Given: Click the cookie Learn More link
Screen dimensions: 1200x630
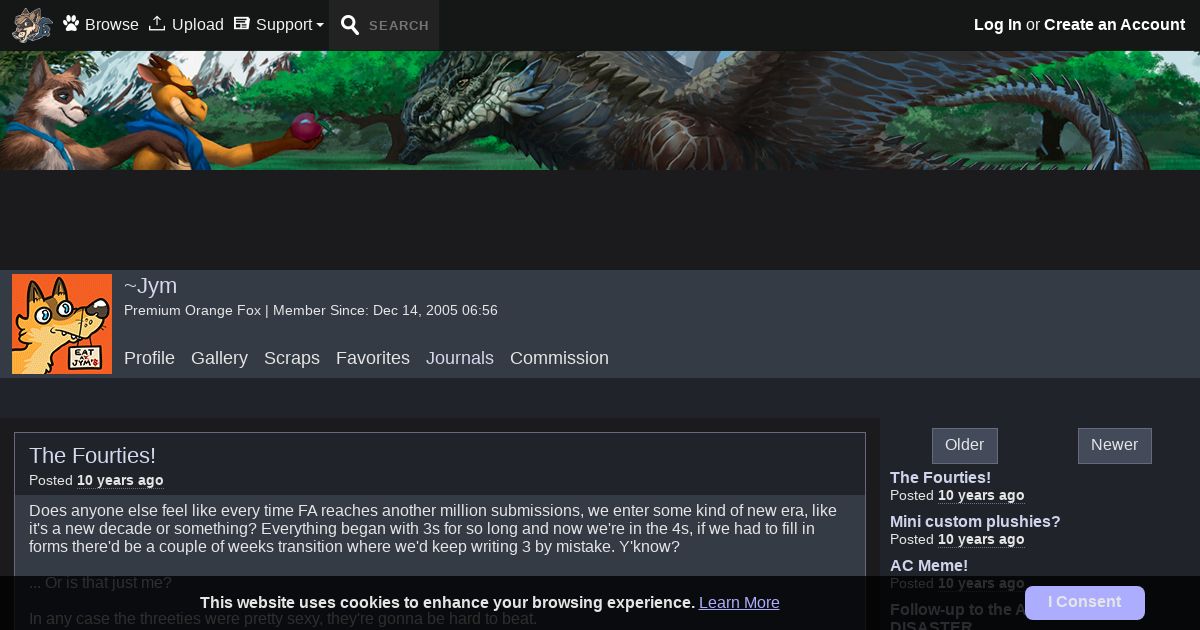Looking at the screenshot, I should [x=739, y=603].
